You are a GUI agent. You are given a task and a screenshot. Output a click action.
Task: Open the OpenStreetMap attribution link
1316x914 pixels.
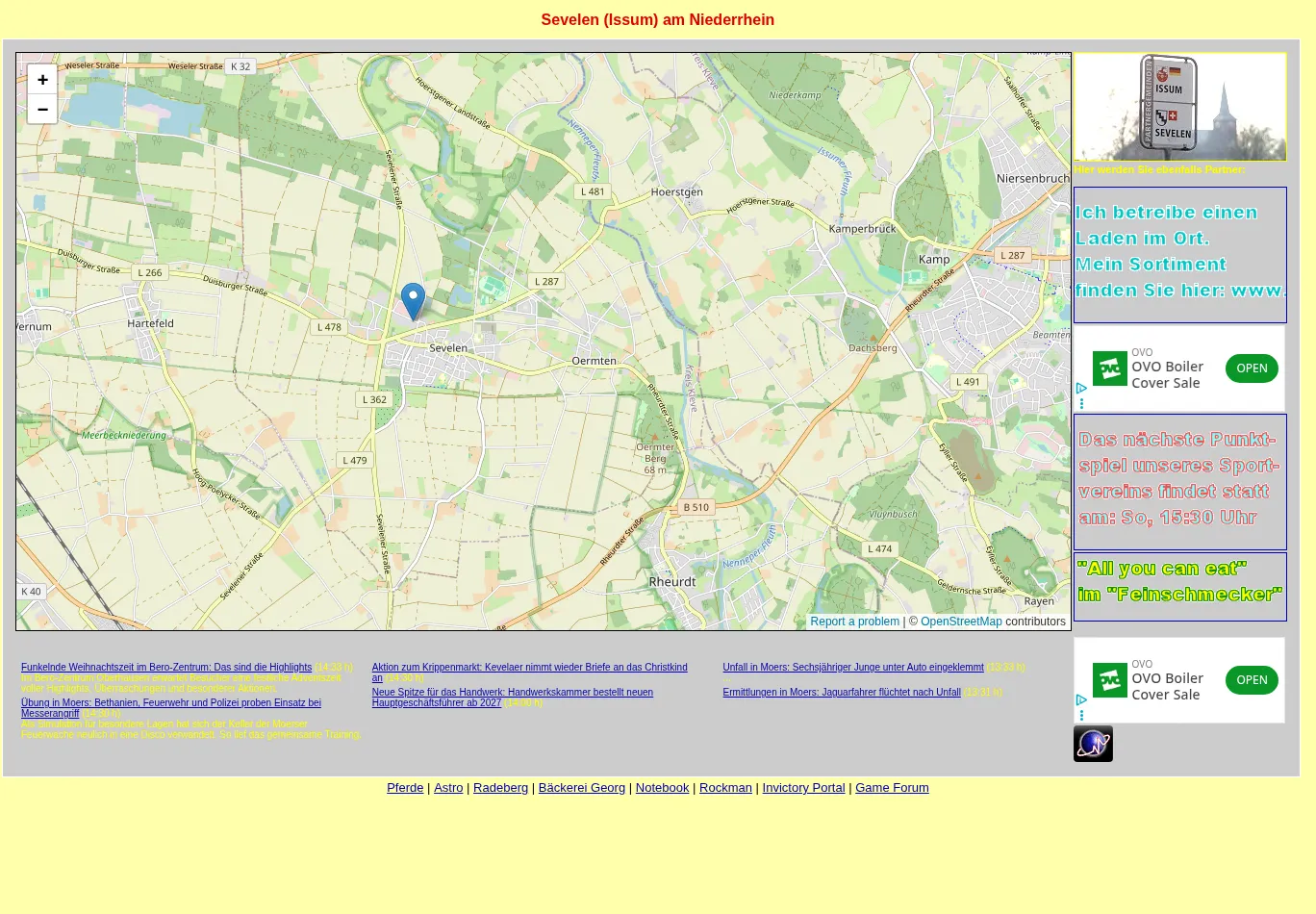960,622
